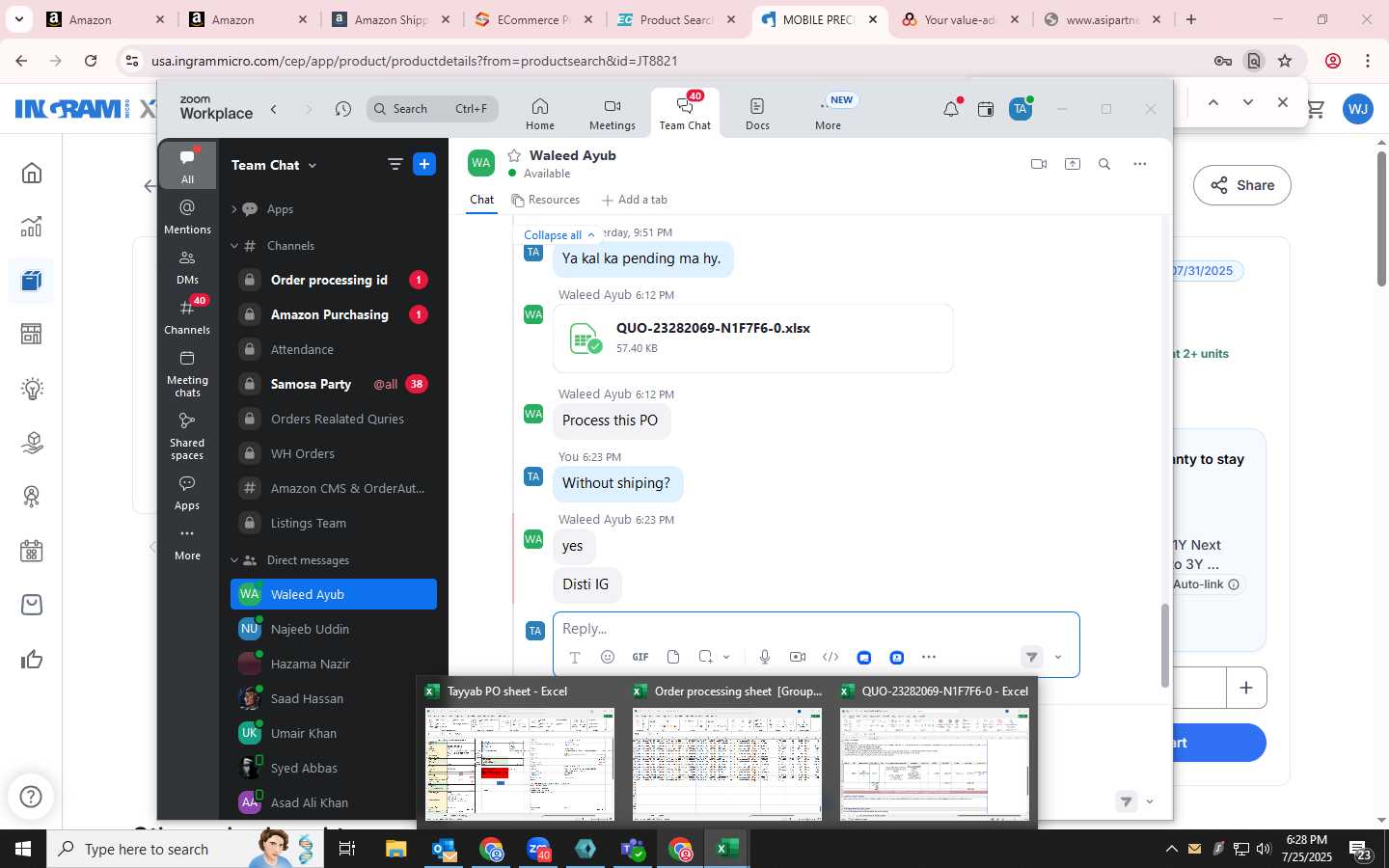Select Order processing sheet Excel thumbnail
Image resolution: width=1389 pixels, height=868 pixels.
click(727, 753)
